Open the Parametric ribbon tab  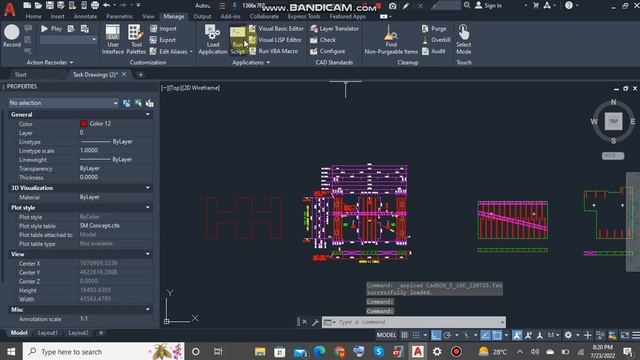point(120,17)
